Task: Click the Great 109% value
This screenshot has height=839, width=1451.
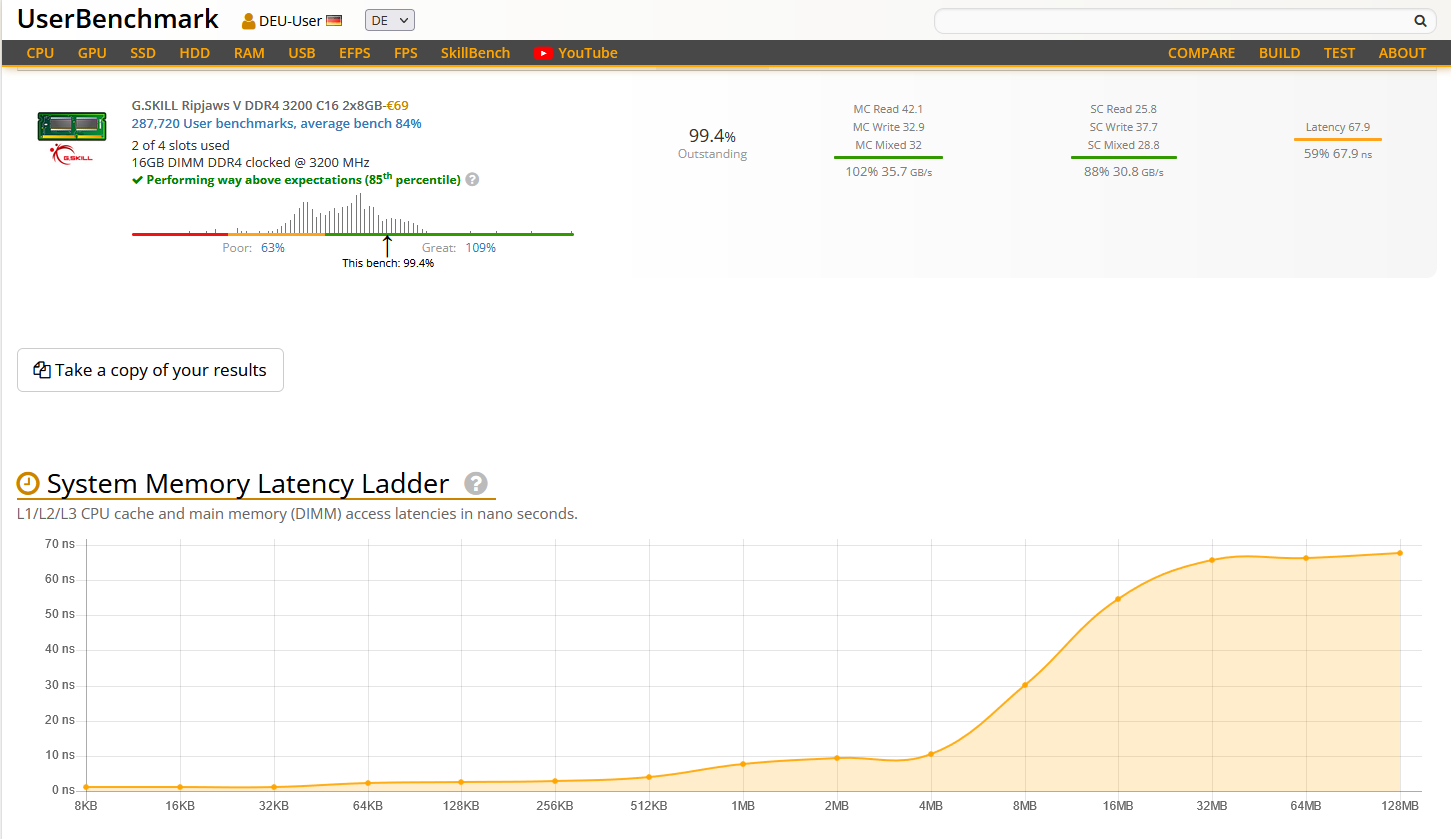Action: click(x=480, y=248)
